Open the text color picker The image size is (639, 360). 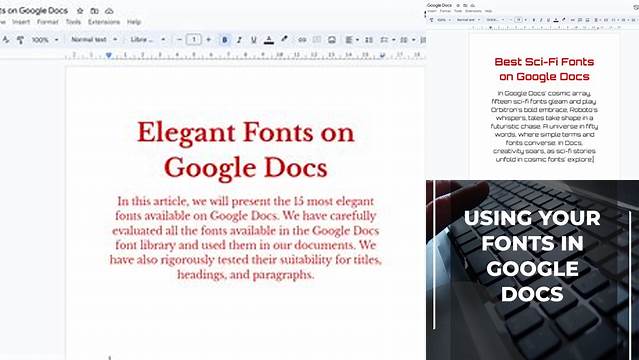click(269, 40)
